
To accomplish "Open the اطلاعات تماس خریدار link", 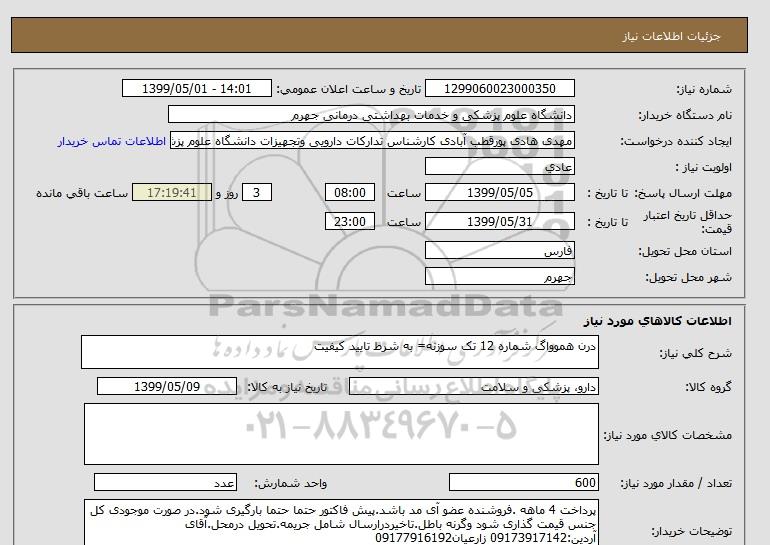I will (x=111, y=141).
